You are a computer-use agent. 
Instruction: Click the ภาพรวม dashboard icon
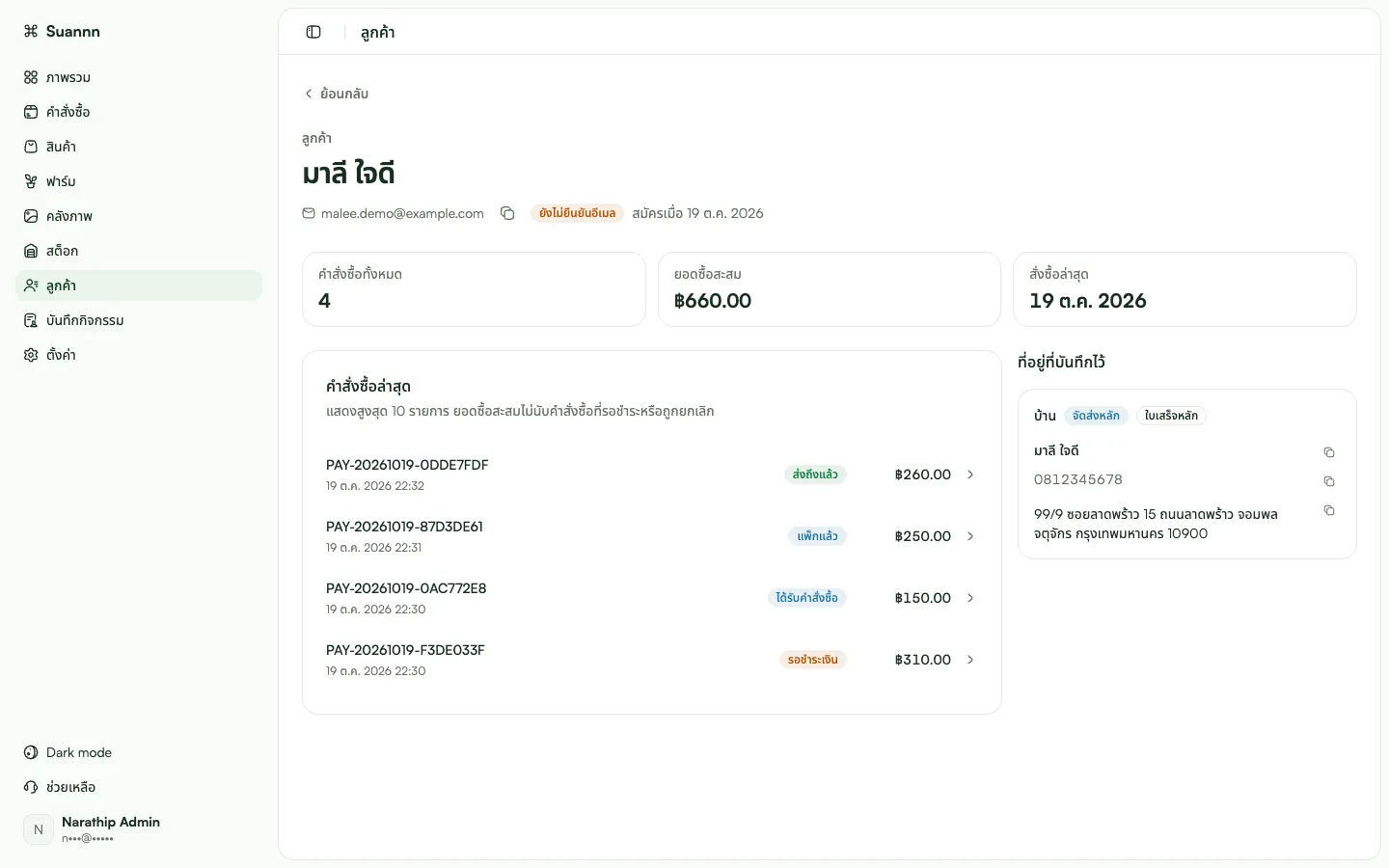31,77
